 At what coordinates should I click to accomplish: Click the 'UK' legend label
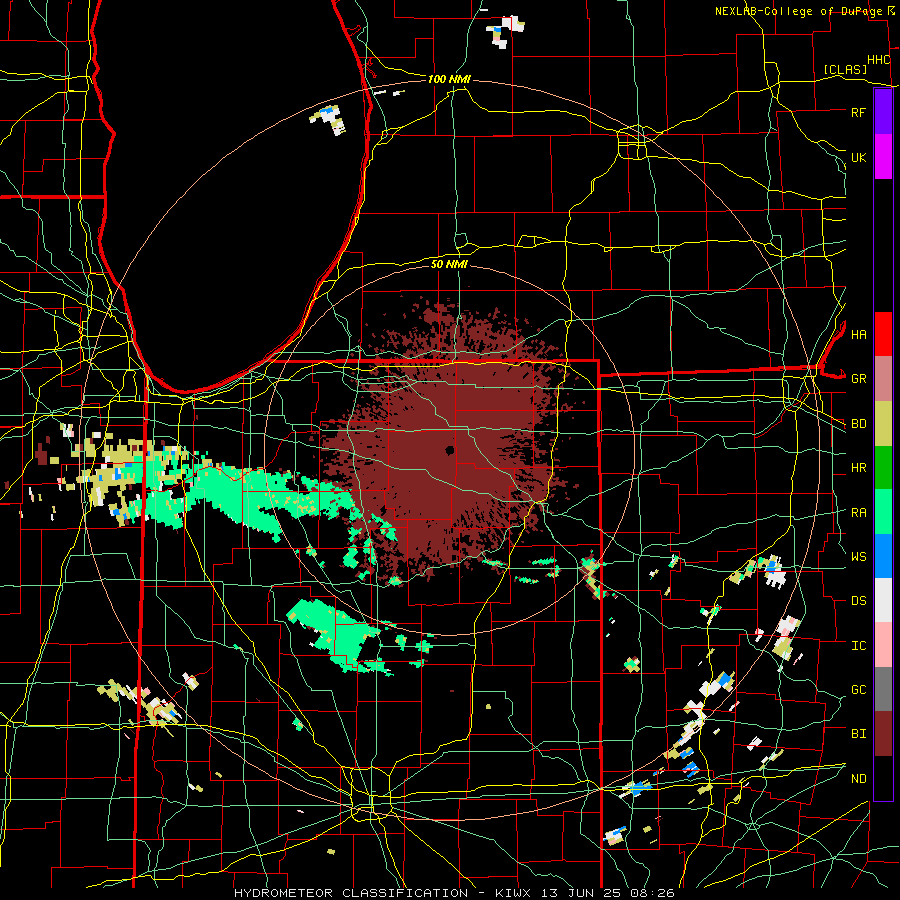point(858,157)
